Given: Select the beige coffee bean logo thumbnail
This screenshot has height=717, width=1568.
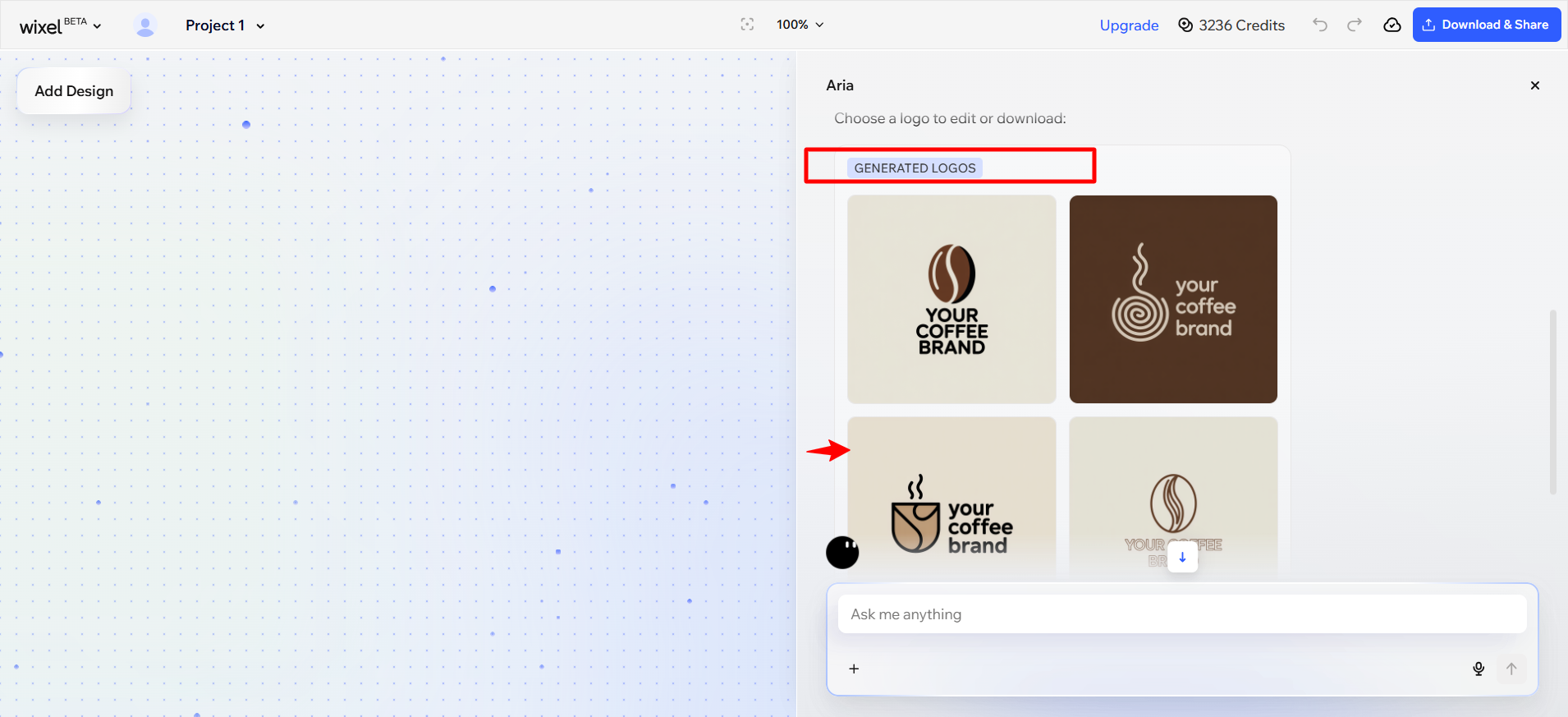Looking at the screenshot, I should click(951, 299).
